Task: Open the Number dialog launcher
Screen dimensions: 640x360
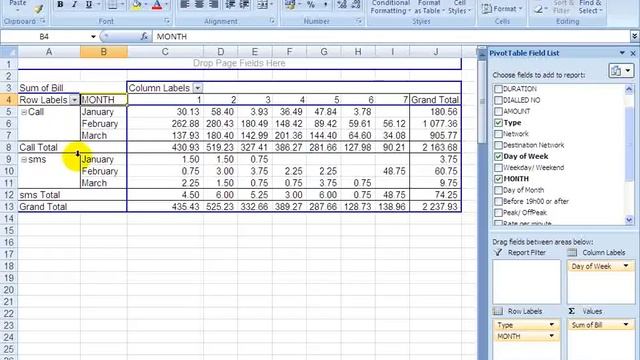Action: 359,21
